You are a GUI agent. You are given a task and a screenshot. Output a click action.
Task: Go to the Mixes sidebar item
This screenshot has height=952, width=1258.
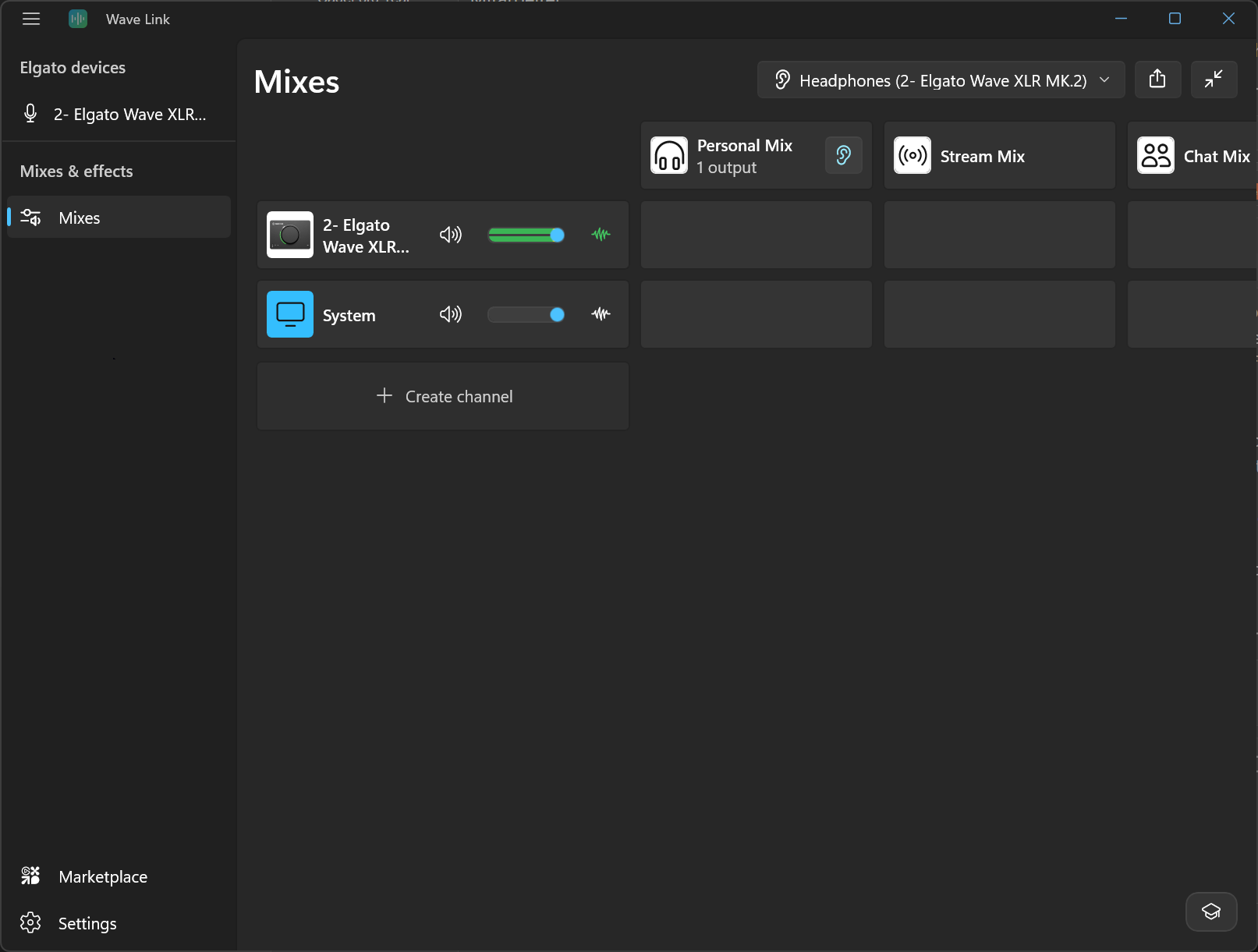[119, 218]
